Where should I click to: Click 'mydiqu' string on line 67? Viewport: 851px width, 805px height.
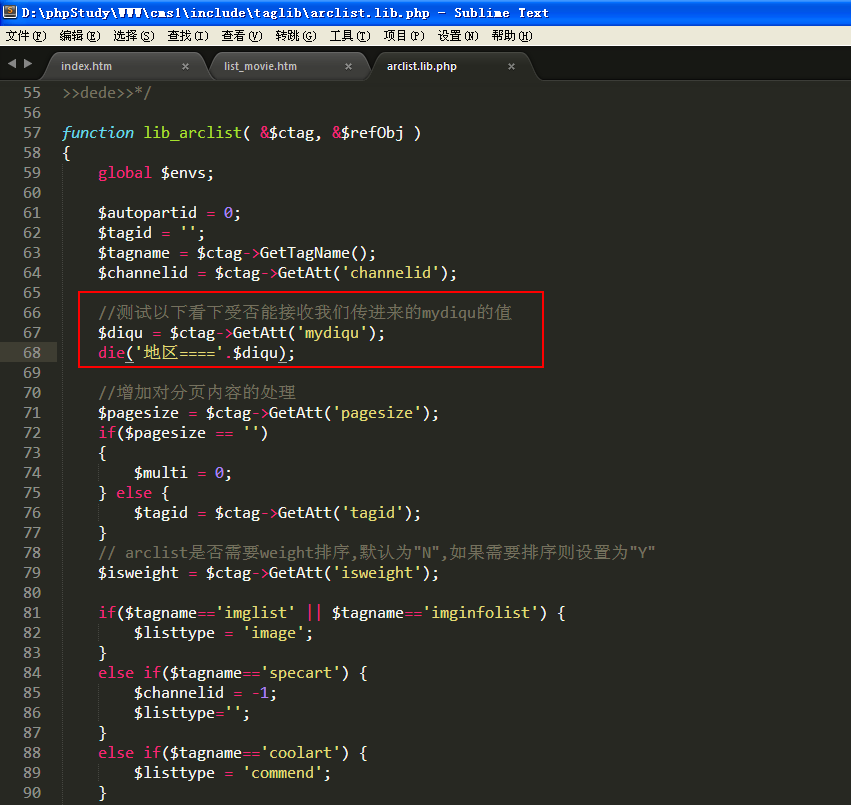331,333
